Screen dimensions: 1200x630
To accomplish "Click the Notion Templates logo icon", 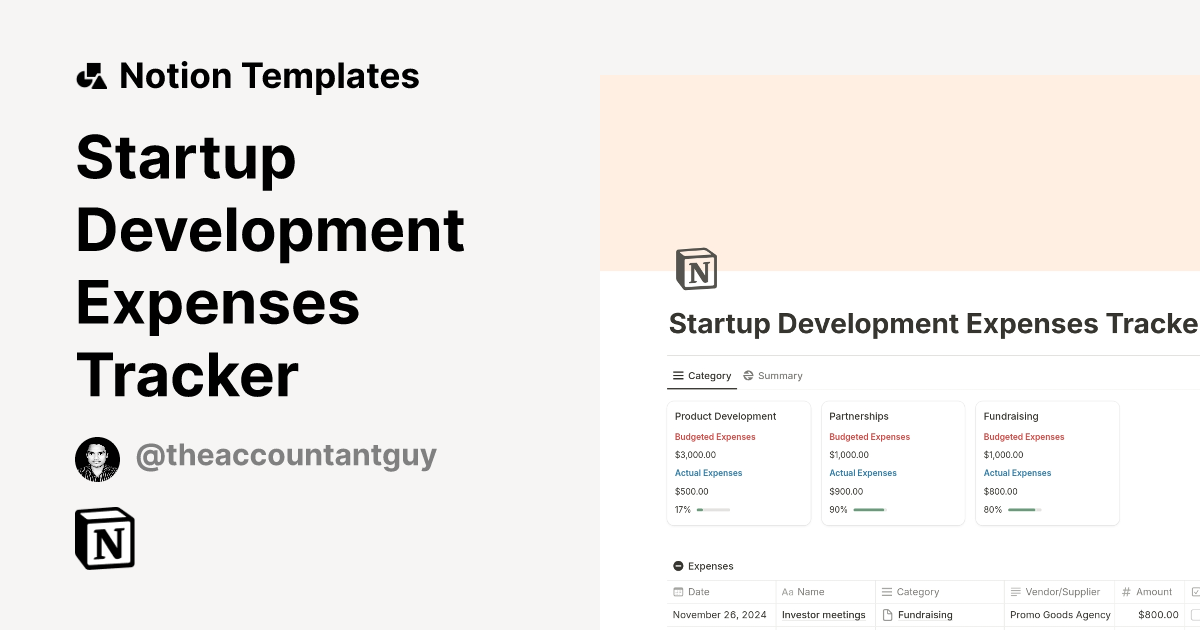I will tap(92, 76).
